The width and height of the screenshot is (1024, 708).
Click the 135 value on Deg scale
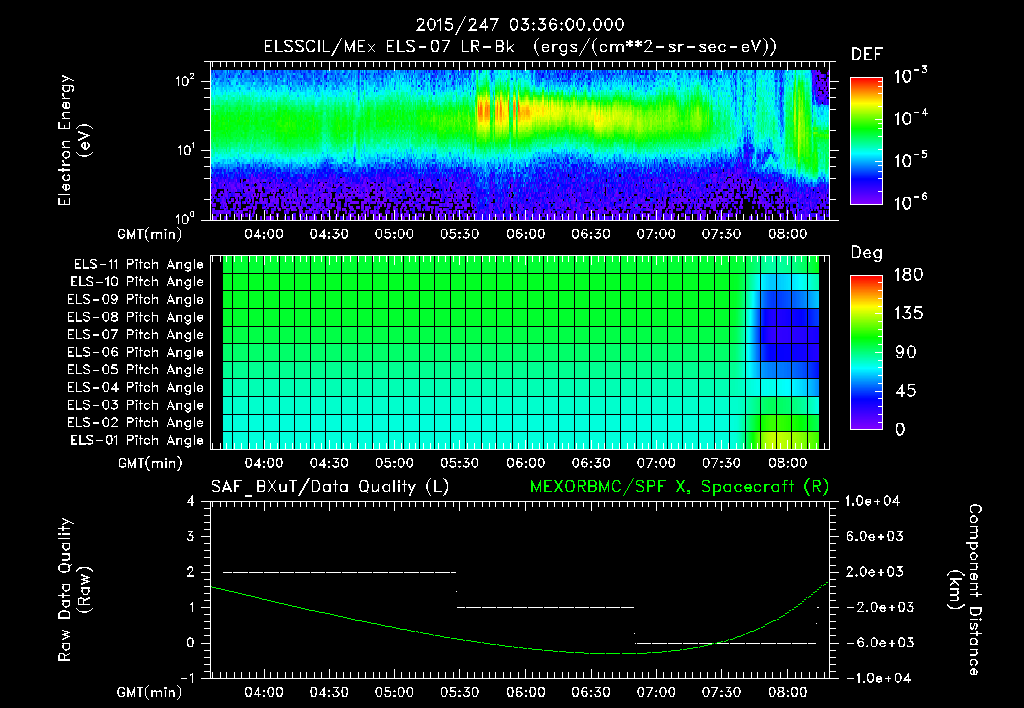[x=908, y=314]
